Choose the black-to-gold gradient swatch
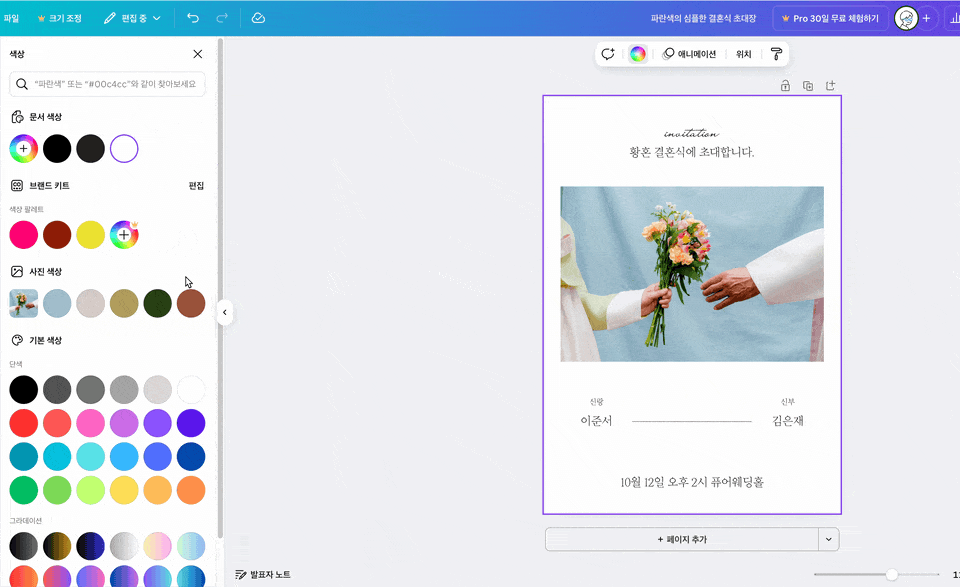The width and height of the screenshot is (960, 587). 57,546
